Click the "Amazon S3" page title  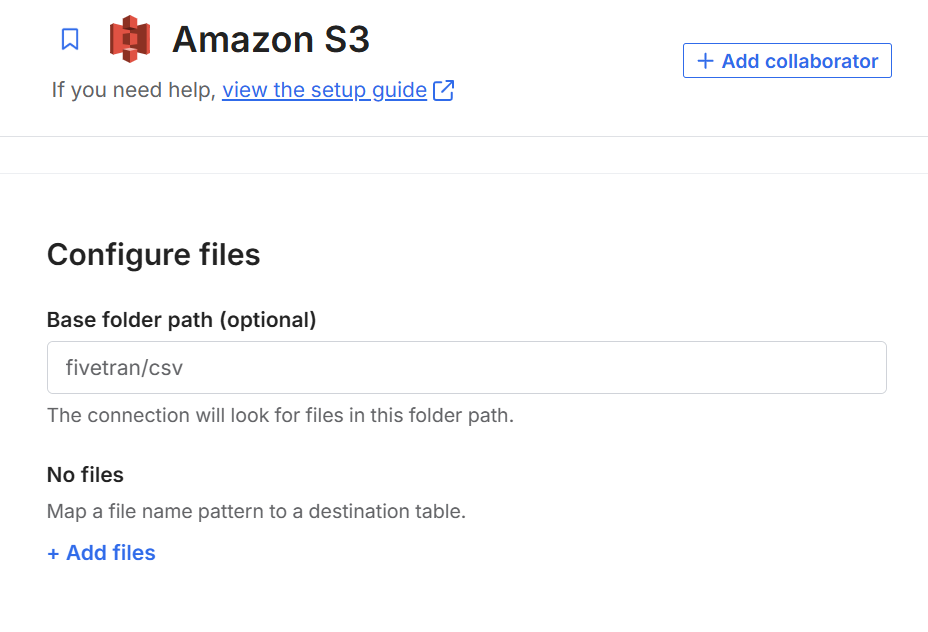(271, 40)
